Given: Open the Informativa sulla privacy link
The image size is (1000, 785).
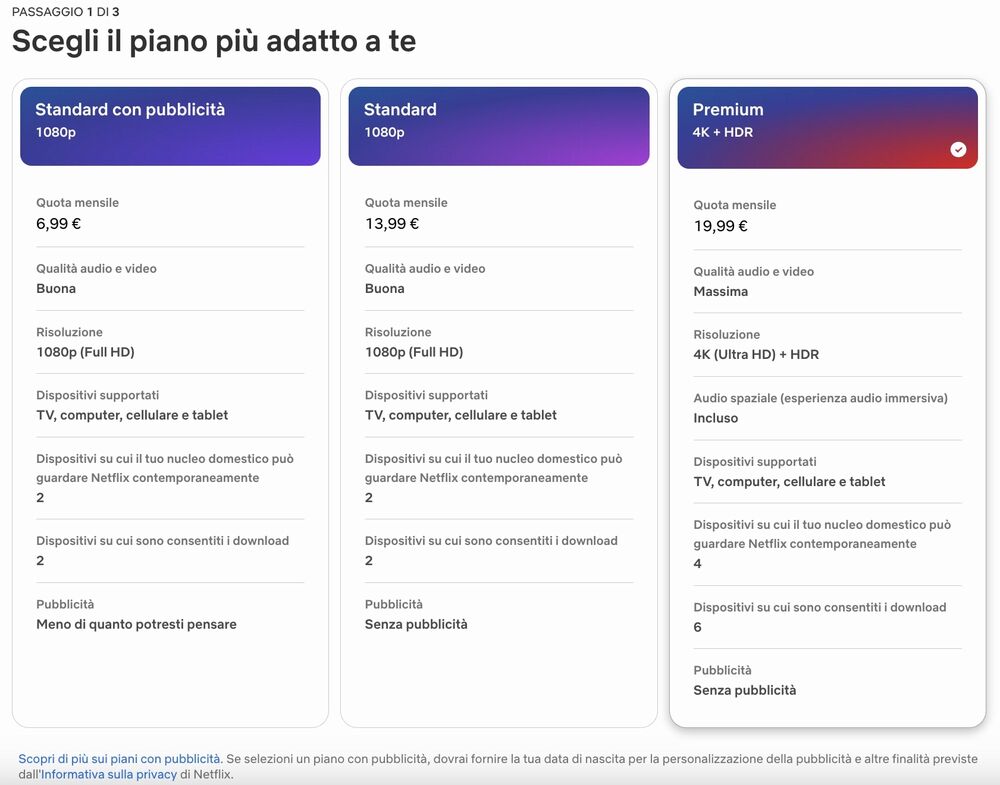Looking at the screenshot, I should coord(109,774).
